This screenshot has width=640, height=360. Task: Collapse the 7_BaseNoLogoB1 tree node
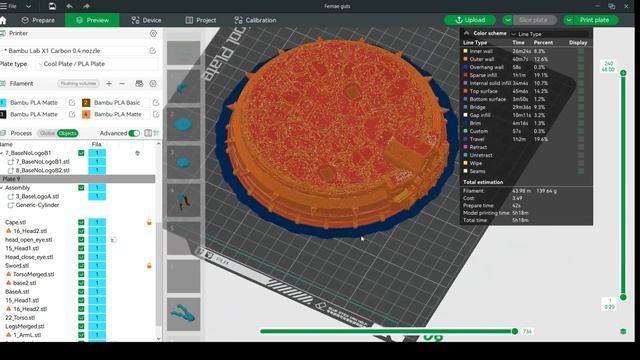coord(2,153)
